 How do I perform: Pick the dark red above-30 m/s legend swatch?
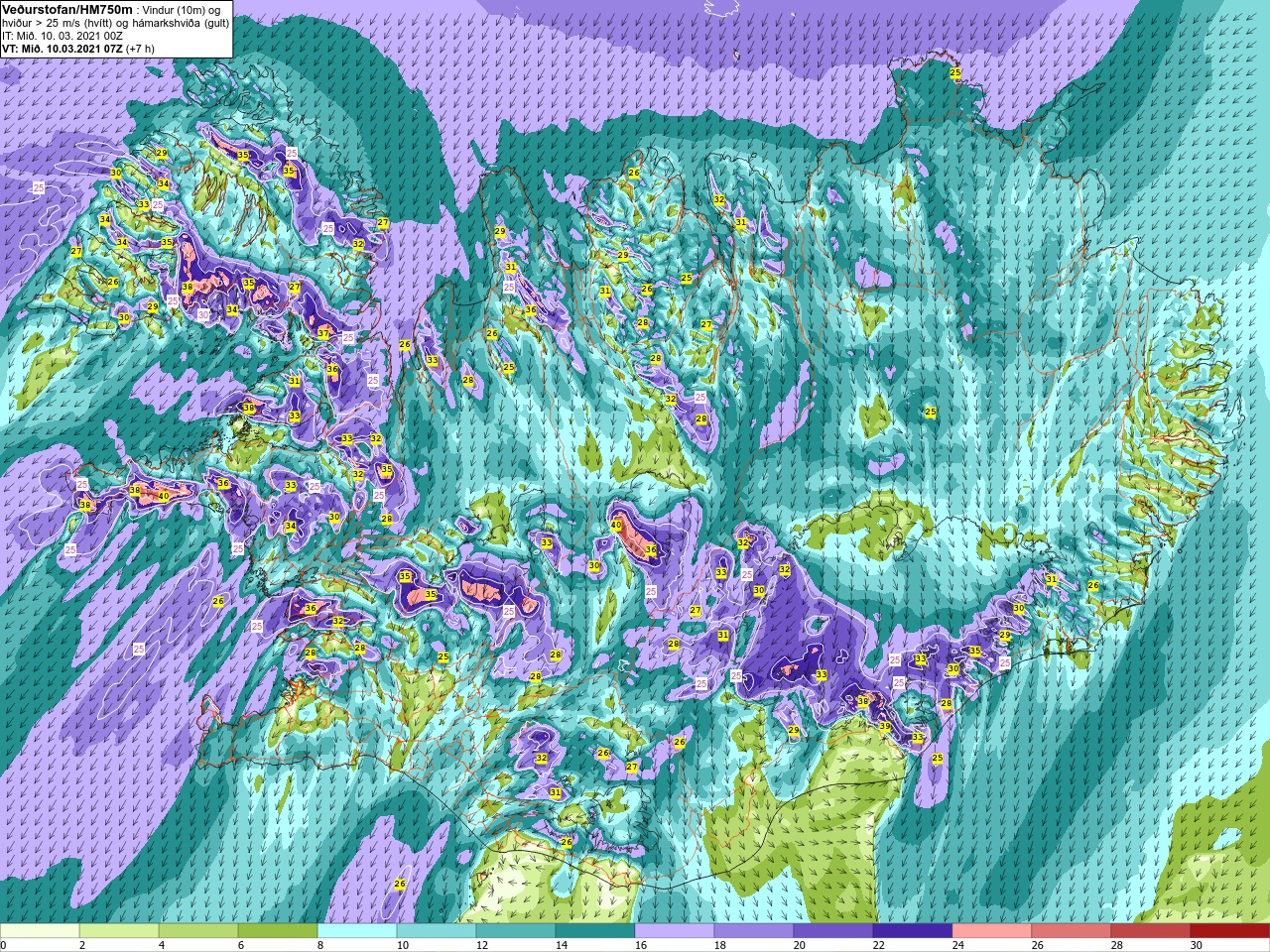pos(1230,931)
